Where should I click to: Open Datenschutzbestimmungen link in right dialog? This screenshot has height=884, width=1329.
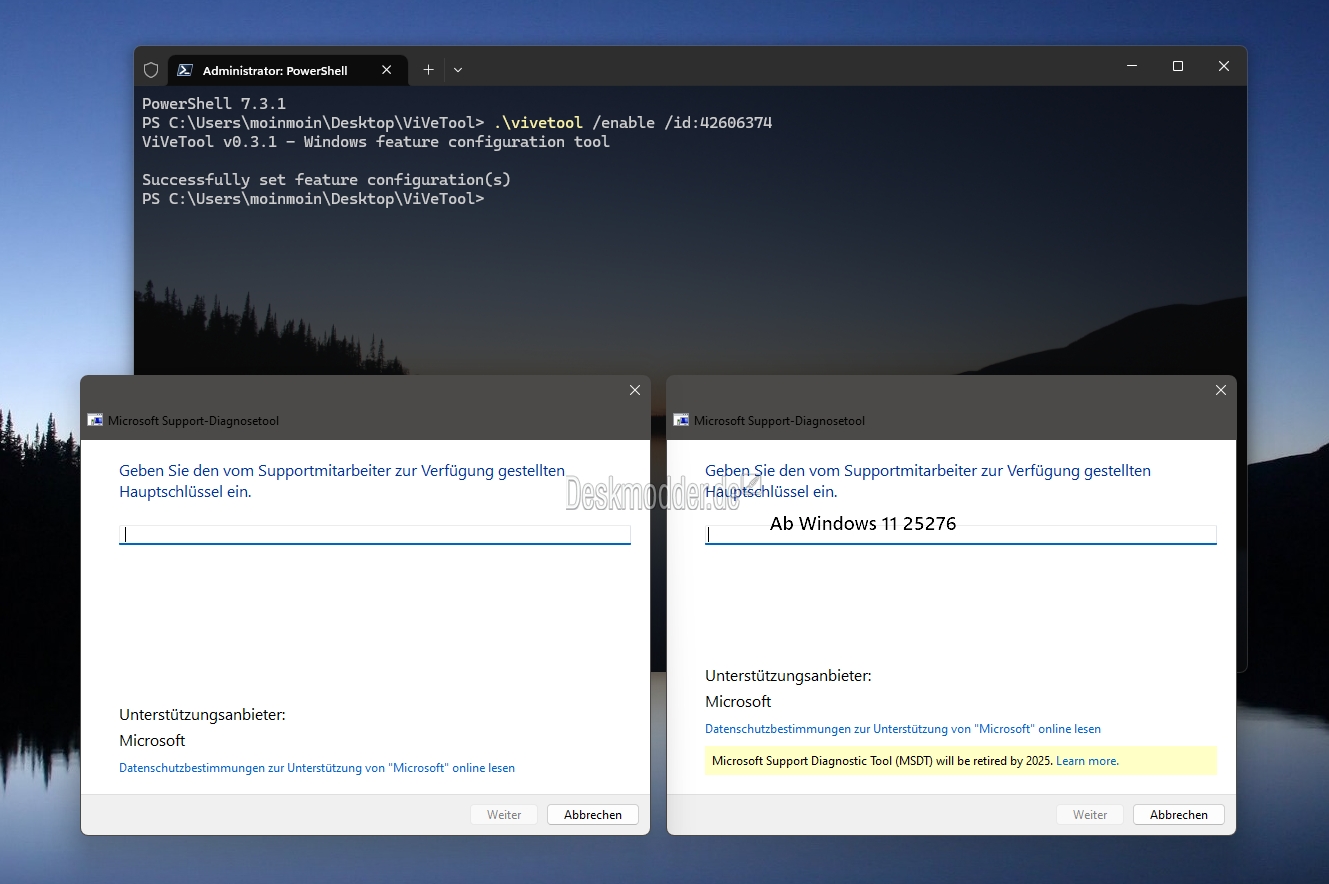pyautogui.click(x=903, y=729)
